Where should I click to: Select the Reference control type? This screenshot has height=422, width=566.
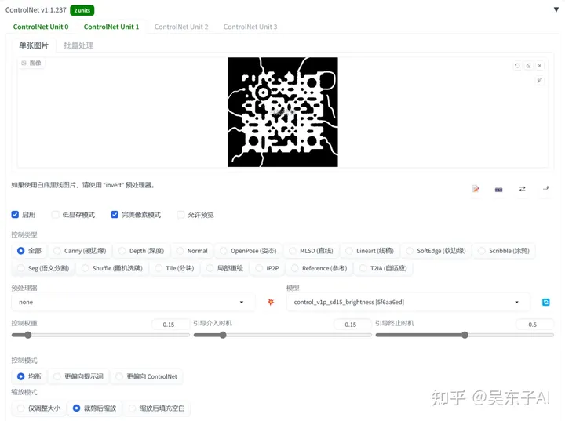pyautogui.click(x=319, y=268)
